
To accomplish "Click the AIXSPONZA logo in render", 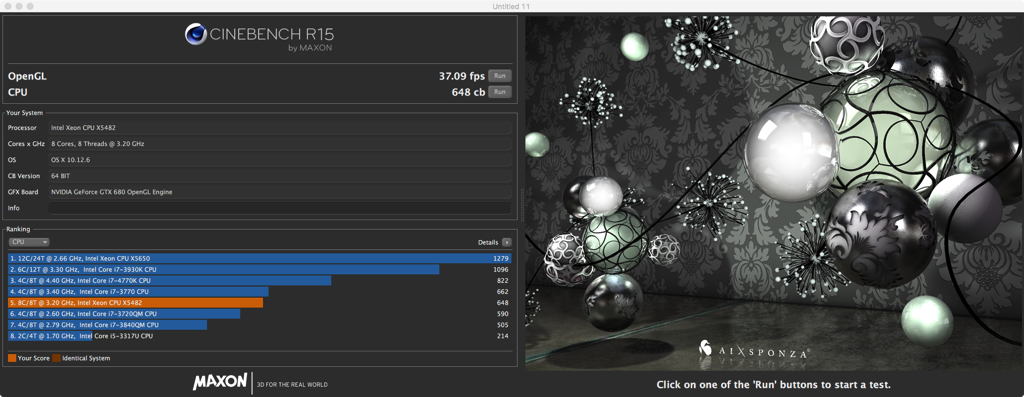I will pos(754,350).
